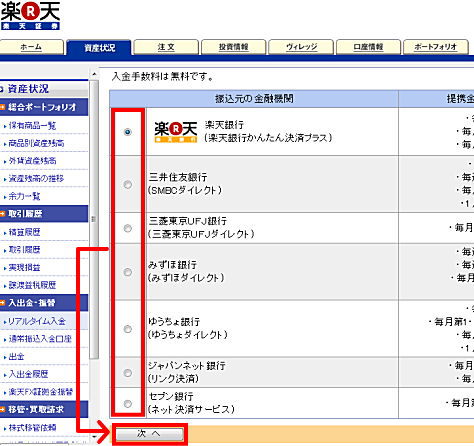Open the 入出金履歴 sidebar link
Screen dimensions: 474x446
28,374
